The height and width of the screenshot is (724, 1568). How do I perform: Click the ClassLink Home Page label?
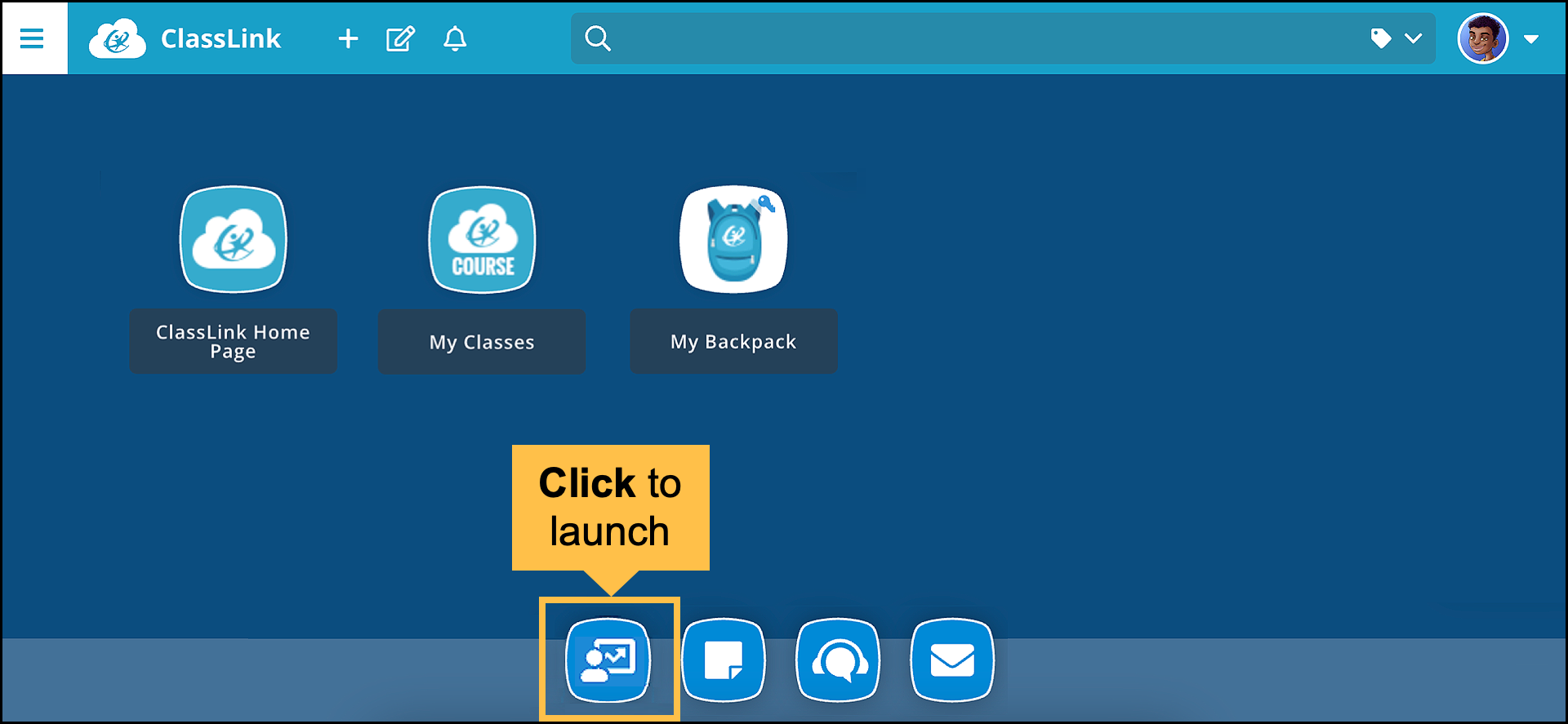(x=233, y=342)
